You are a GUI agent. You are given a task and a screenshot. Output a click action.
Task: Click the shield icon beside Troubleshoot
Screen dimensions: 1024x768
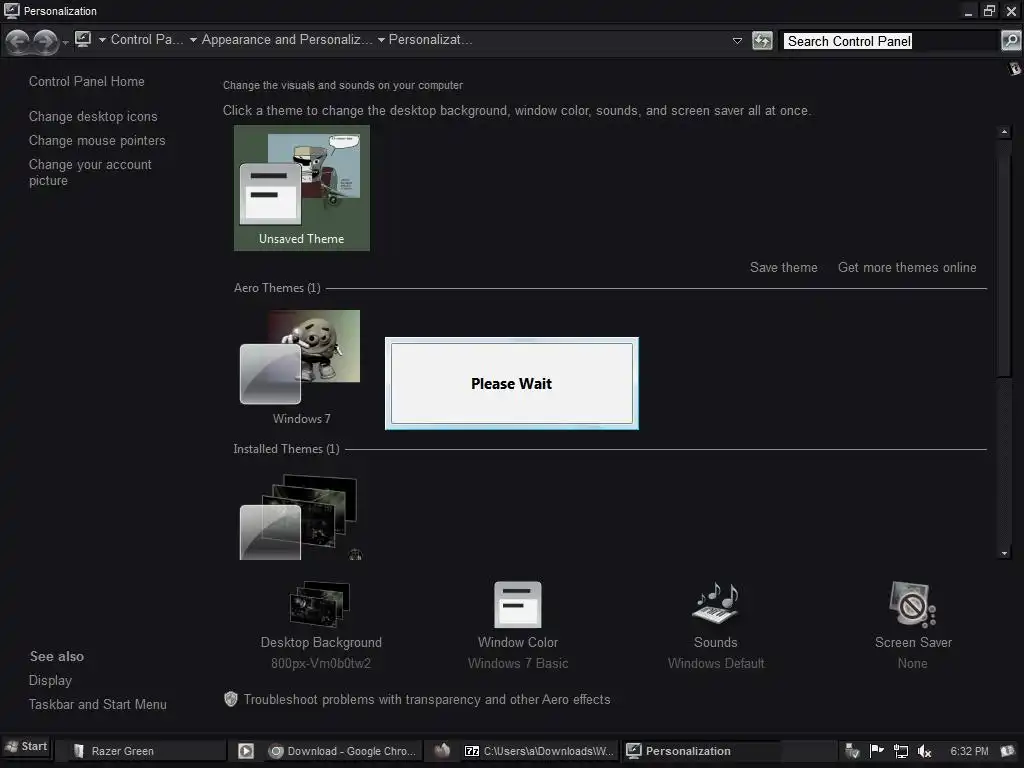231,699
